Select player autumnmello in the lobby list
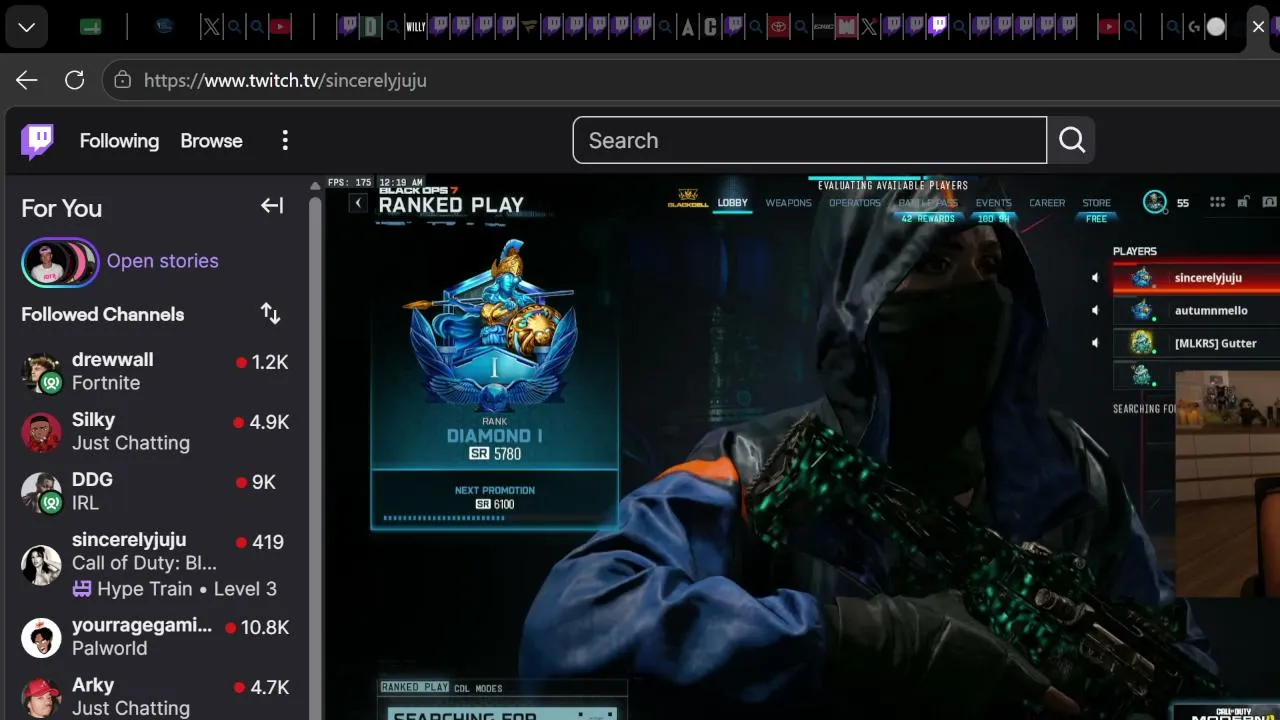Image resolution: width=1280 pixels, height=720 pixels. coord(1196,311)
